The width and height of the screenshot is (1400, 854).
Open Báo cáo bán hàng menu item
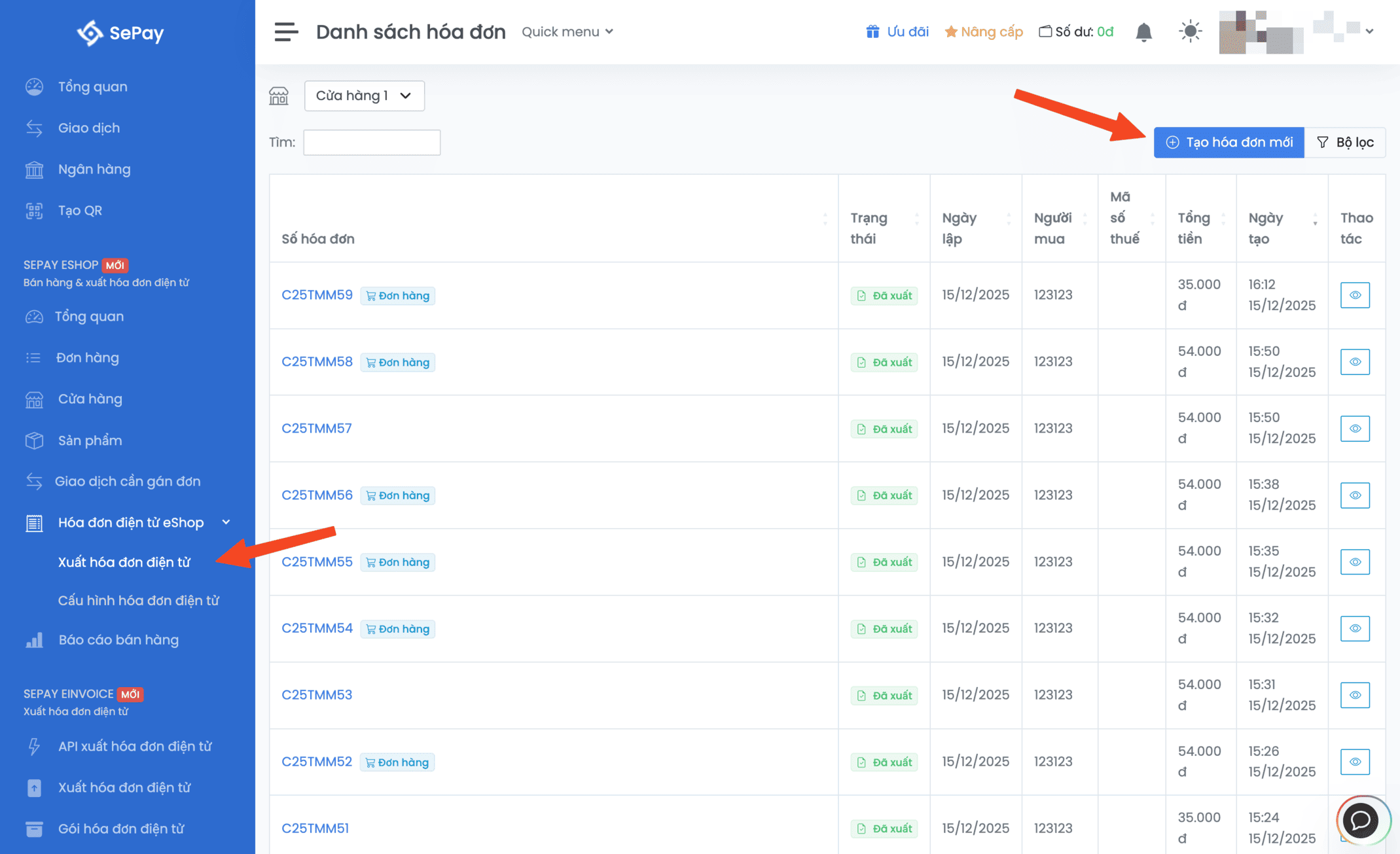pos(118,639)
